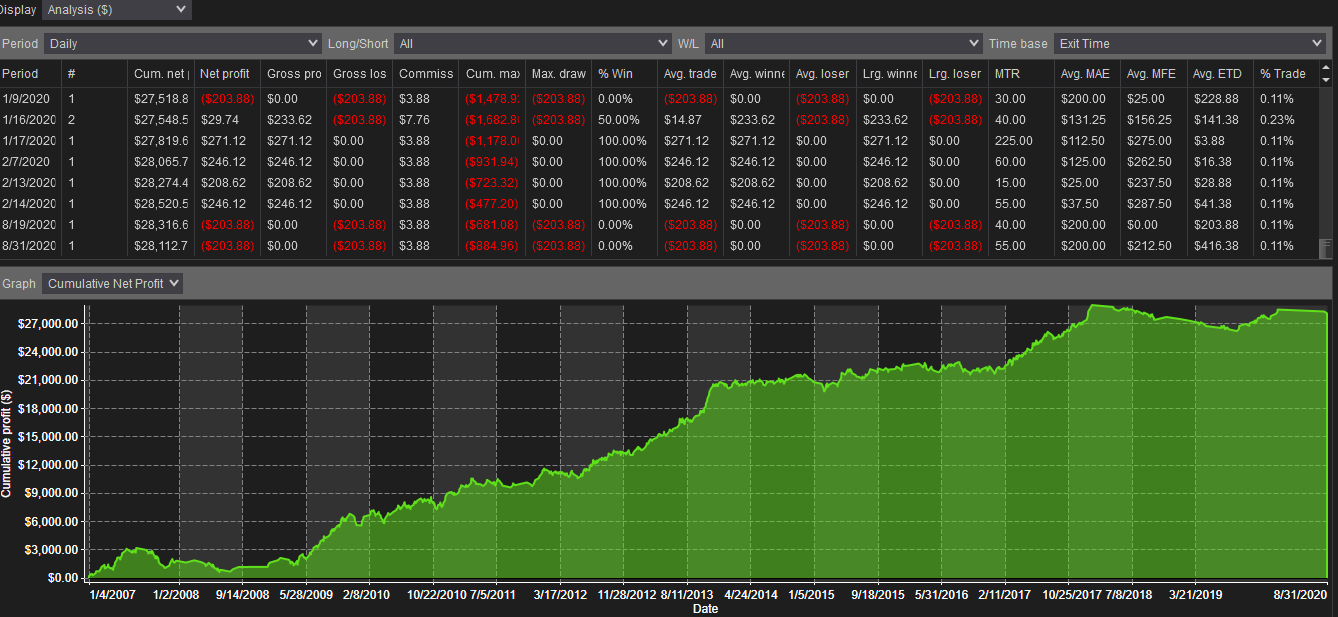
Task: Click the Date axis title
Action: tap(705, 608)
